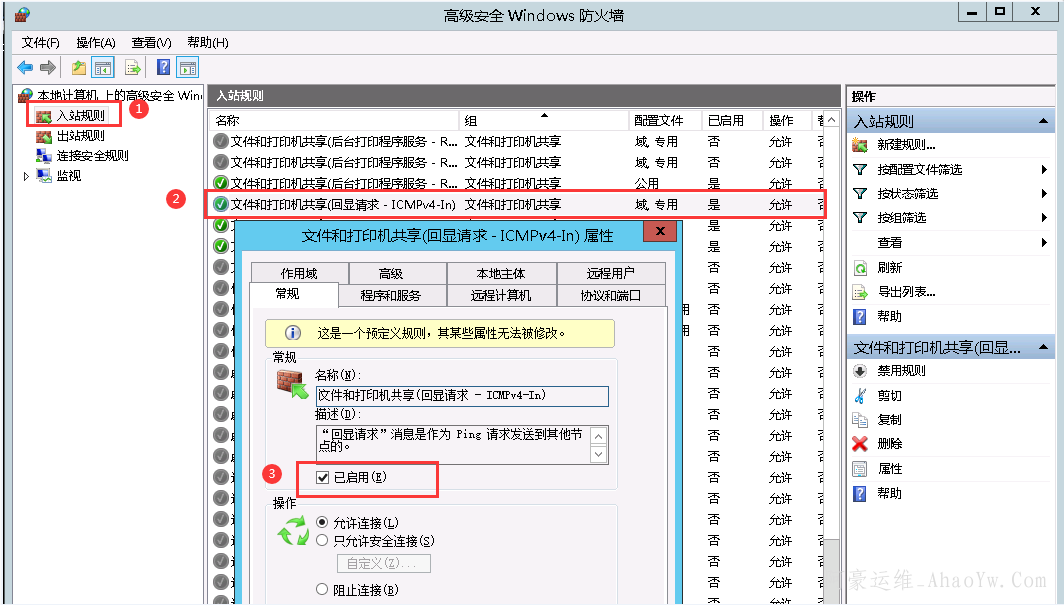The height and width of the screenshot is (605, 1064).
Task: Switch to the 程序和服务 tab
Action: point(391,296)
